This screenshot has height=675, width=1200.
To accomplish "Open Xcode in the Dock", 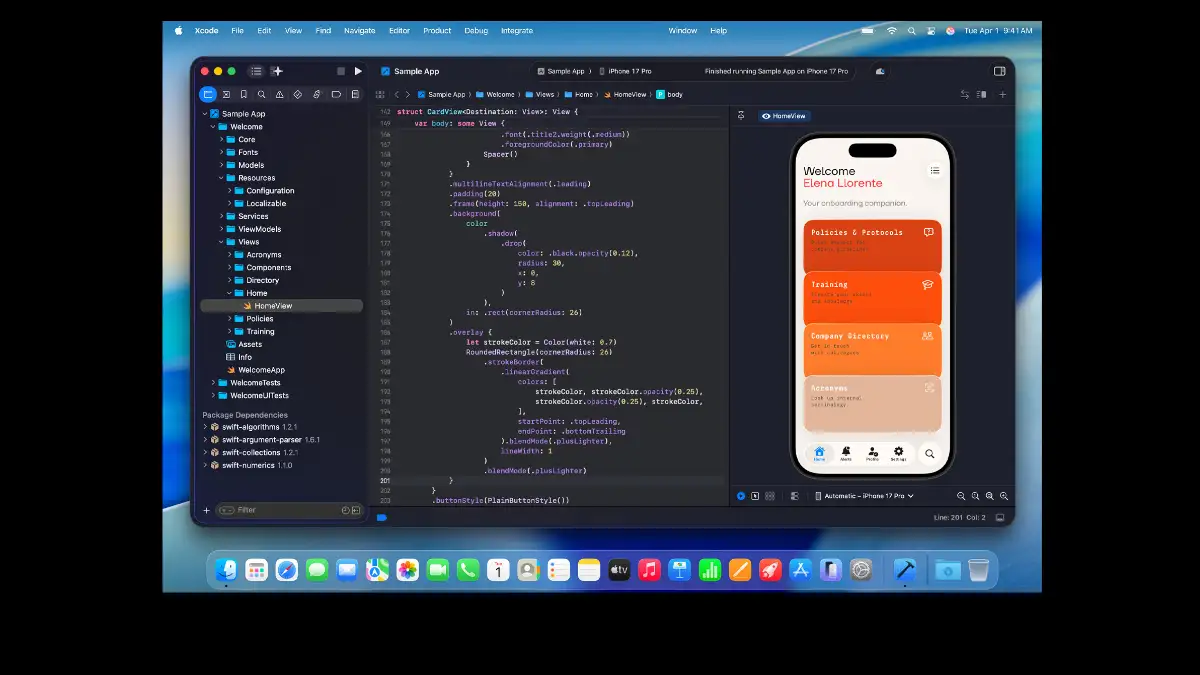I will pos(904,570).
